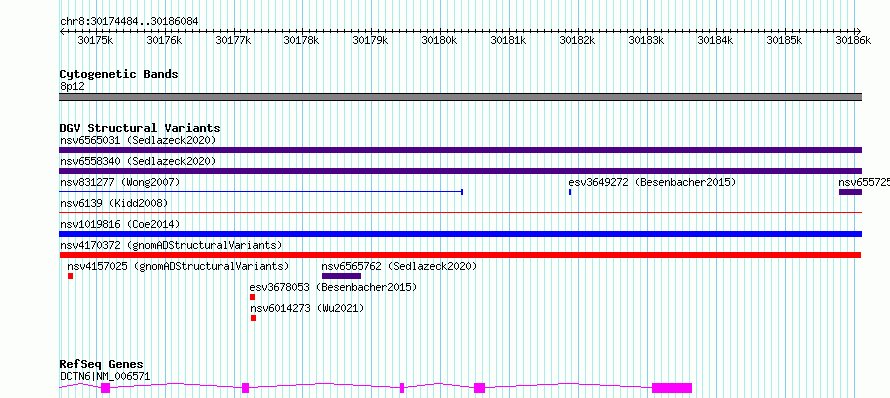Image resolution: width=890 pixels, height=398 pixels.
Task: Click the red nsv6014273 marker square
Action: tap(254, 318)
